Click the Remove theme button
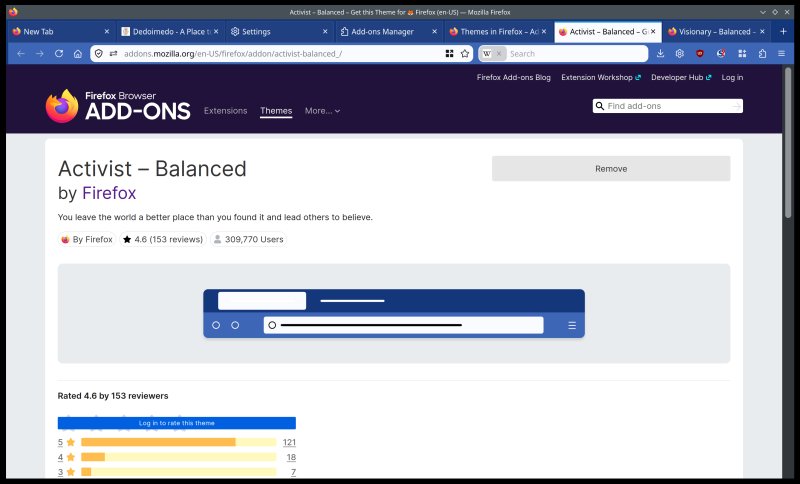The height and width of the screenshot is (484, 800). pos(611,169)
